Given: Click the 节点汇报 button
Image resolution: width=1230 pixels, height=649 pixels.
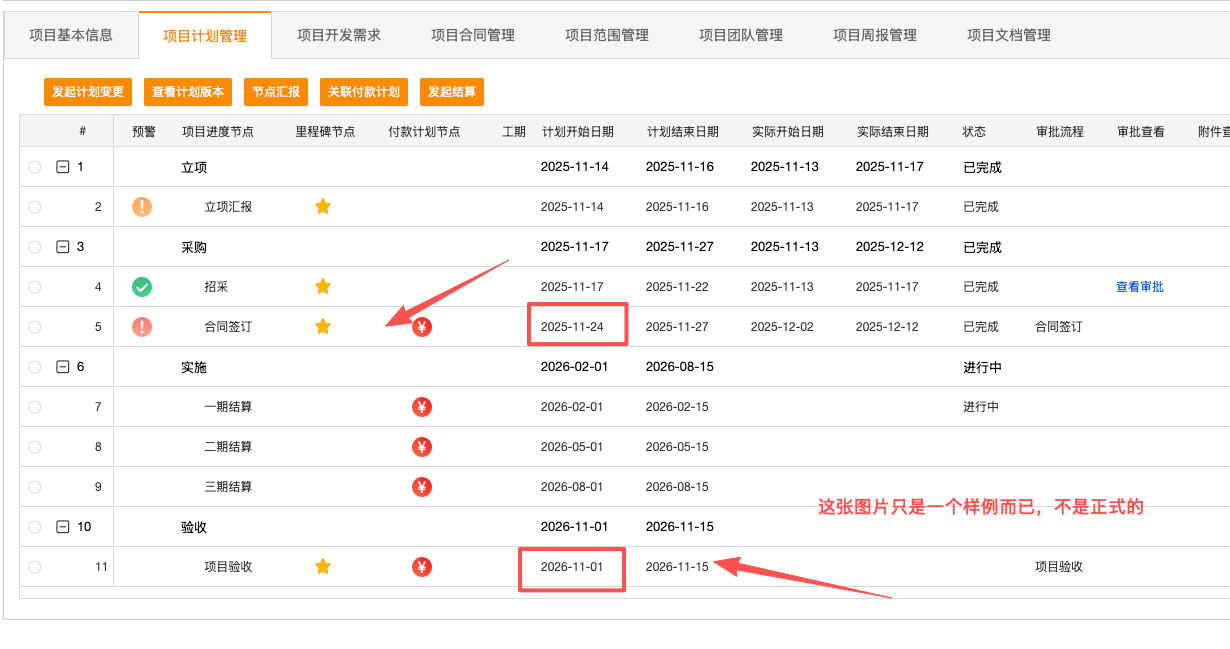Looking at the screenshot, I should click(x=276, y=92).
